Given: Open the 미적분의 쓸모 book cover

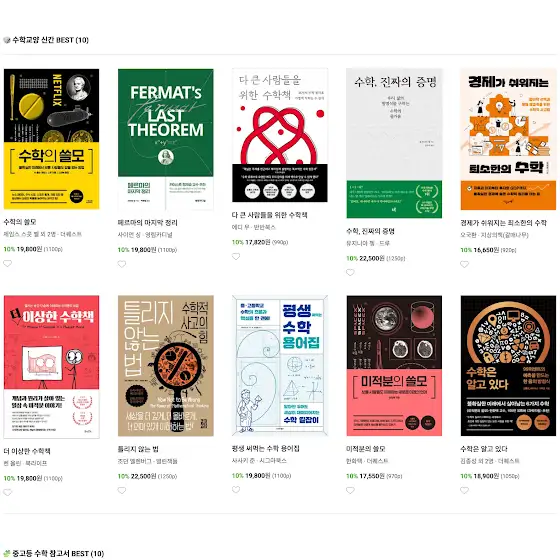Looking at the screenshot, I should point(394,365).
